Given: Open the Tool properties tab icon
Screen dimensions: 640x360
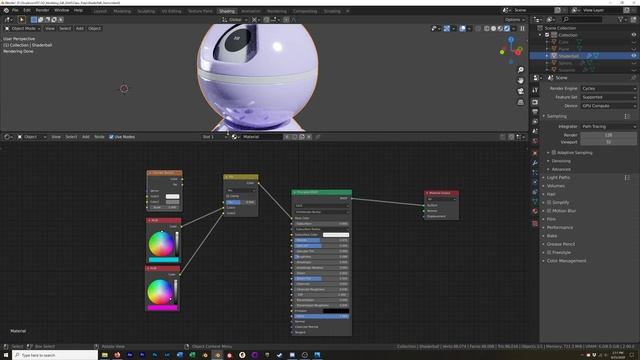Looking at the screenshot, I should pyautogui.click(x=535, y=90).
